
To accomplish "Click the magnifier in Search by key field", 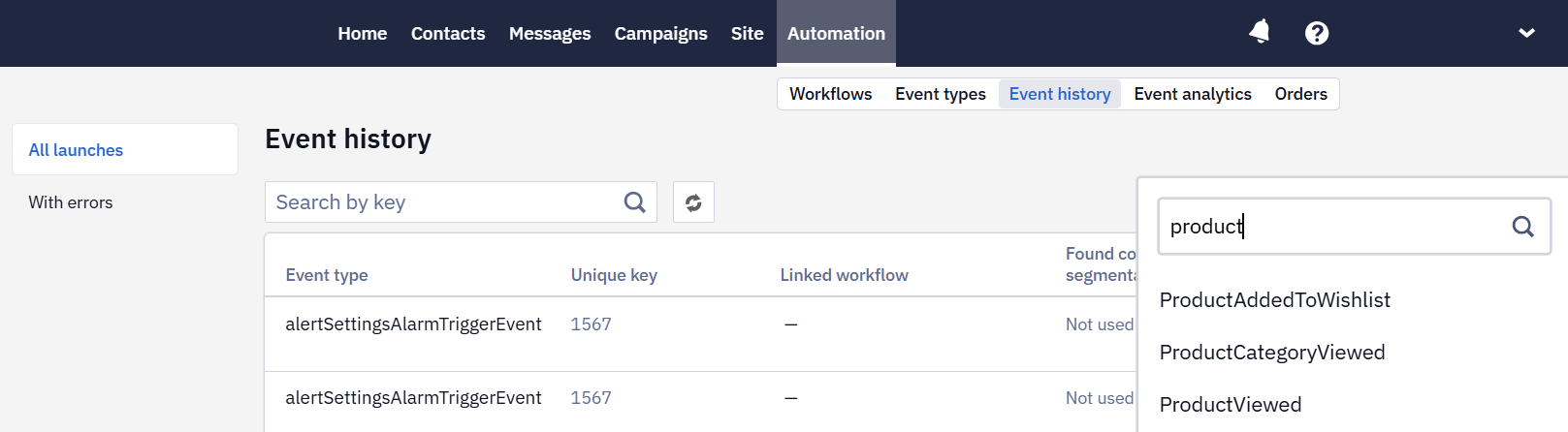I will pos(635,202).
